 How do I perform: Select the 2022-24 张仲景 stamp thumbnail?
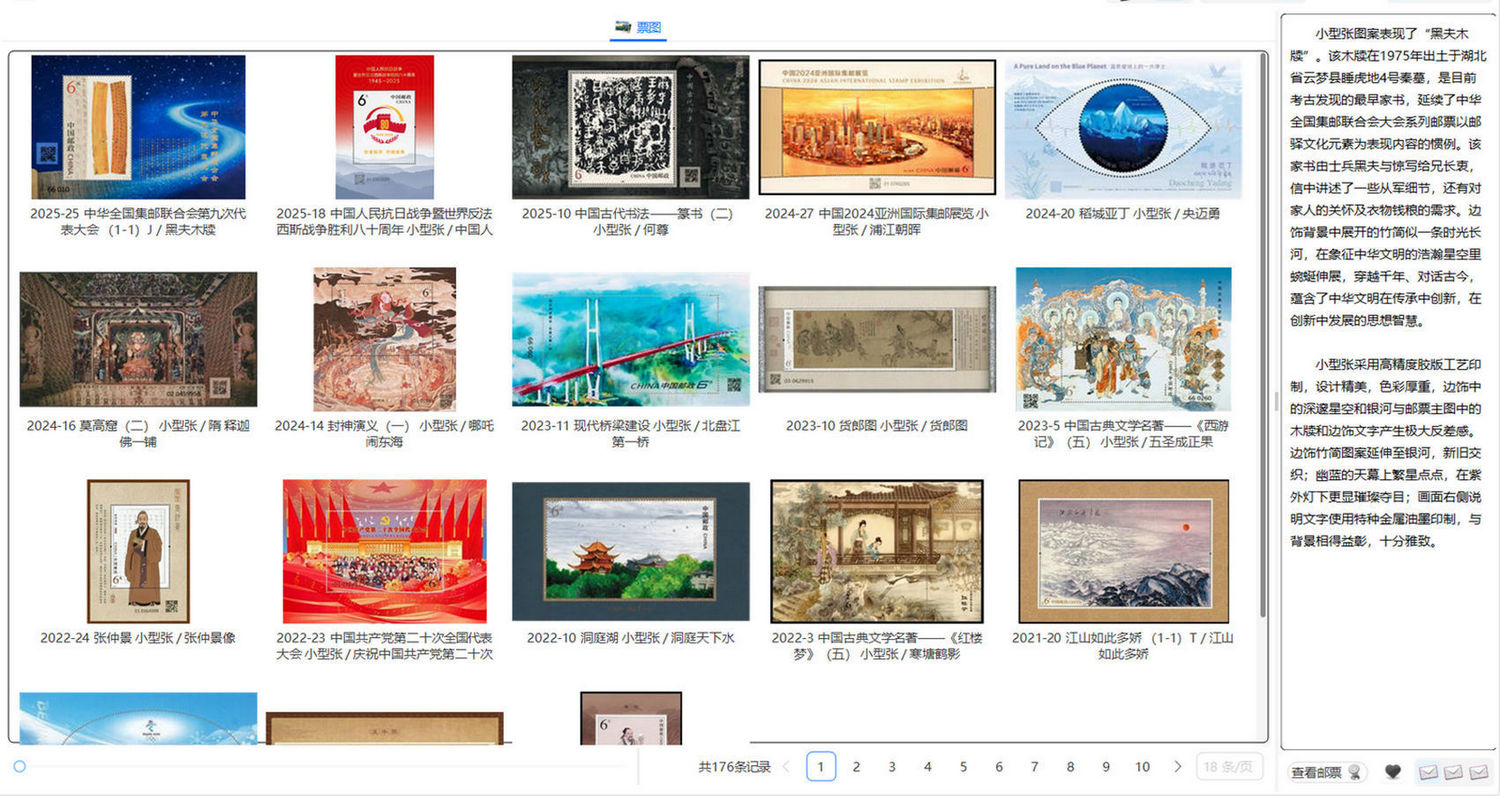(x=138, y=551)
